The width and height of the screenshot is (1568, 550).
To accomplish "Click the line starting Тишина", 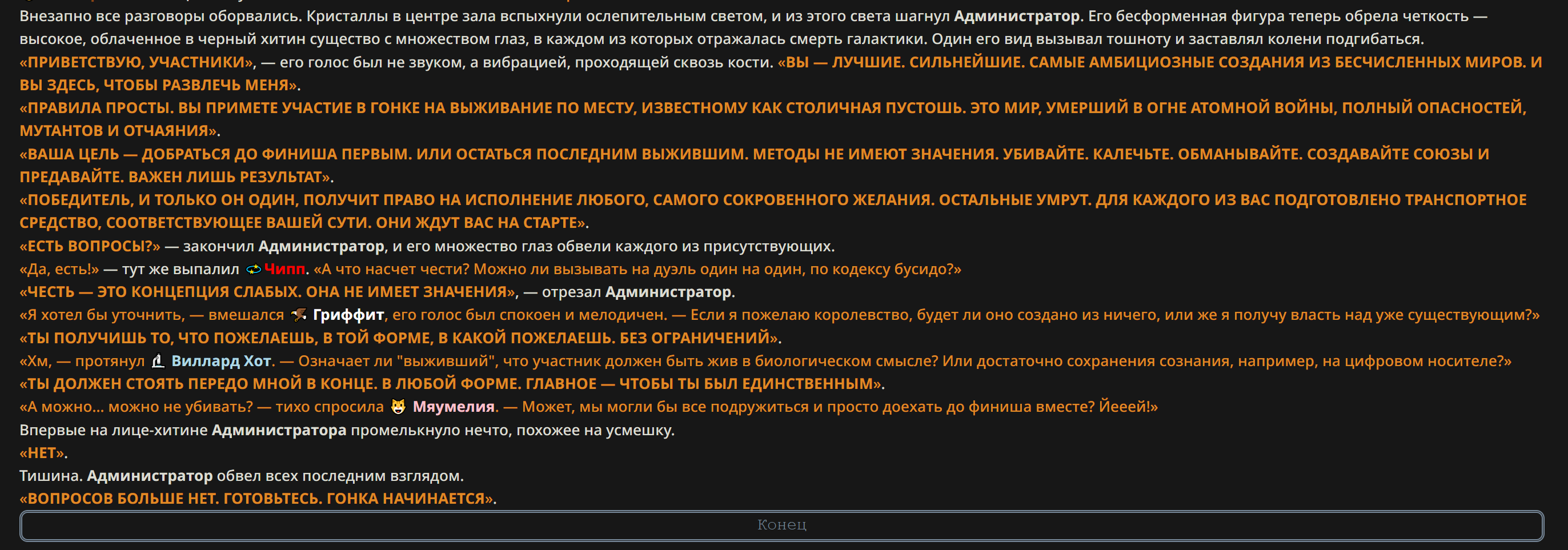I will pyautogui.click(x=242, y=475).
